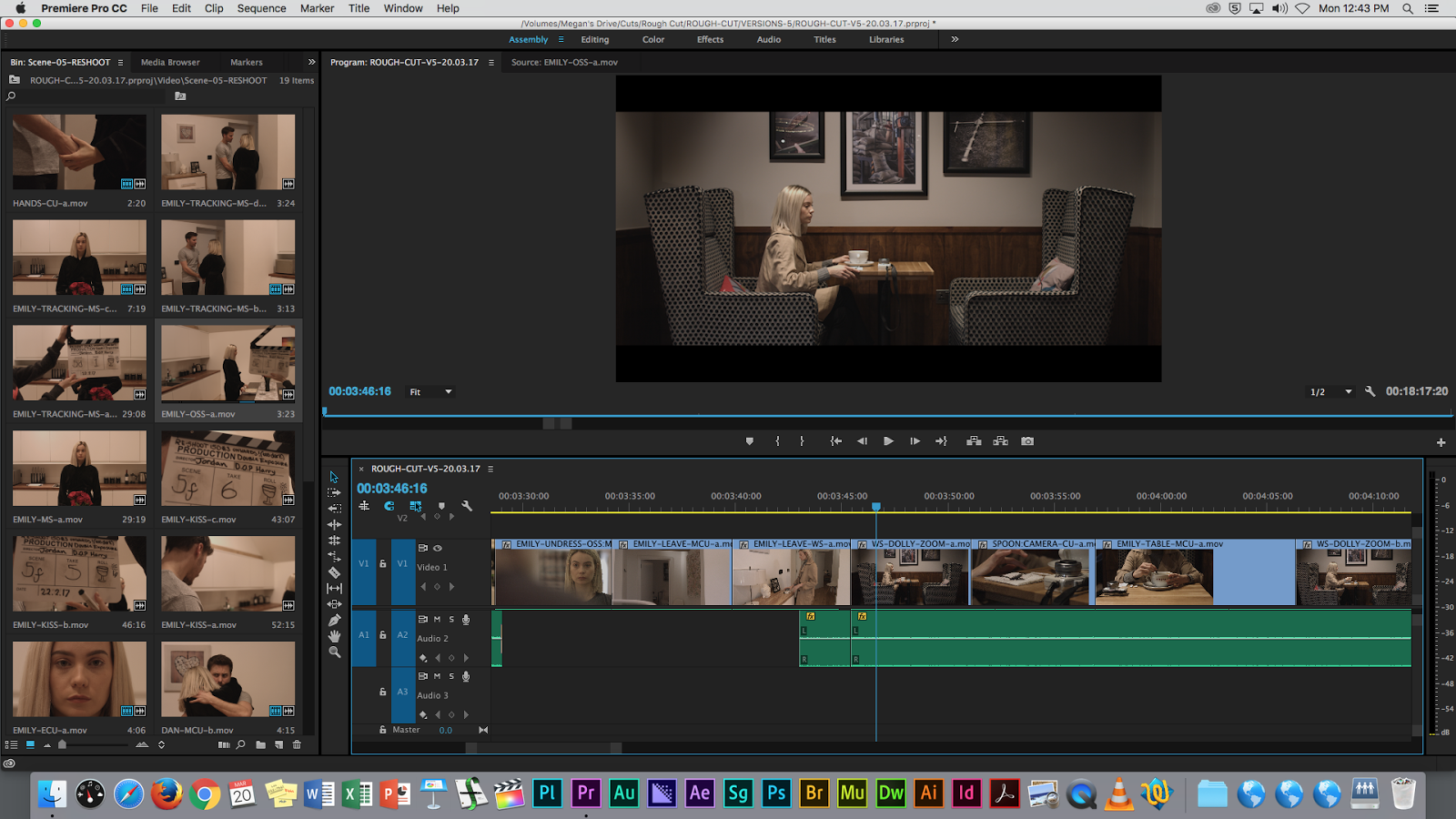This screenshot has height=819, width=1456.
Task: Open Program monitor settings wrench
Action: tap(1370, 391)
